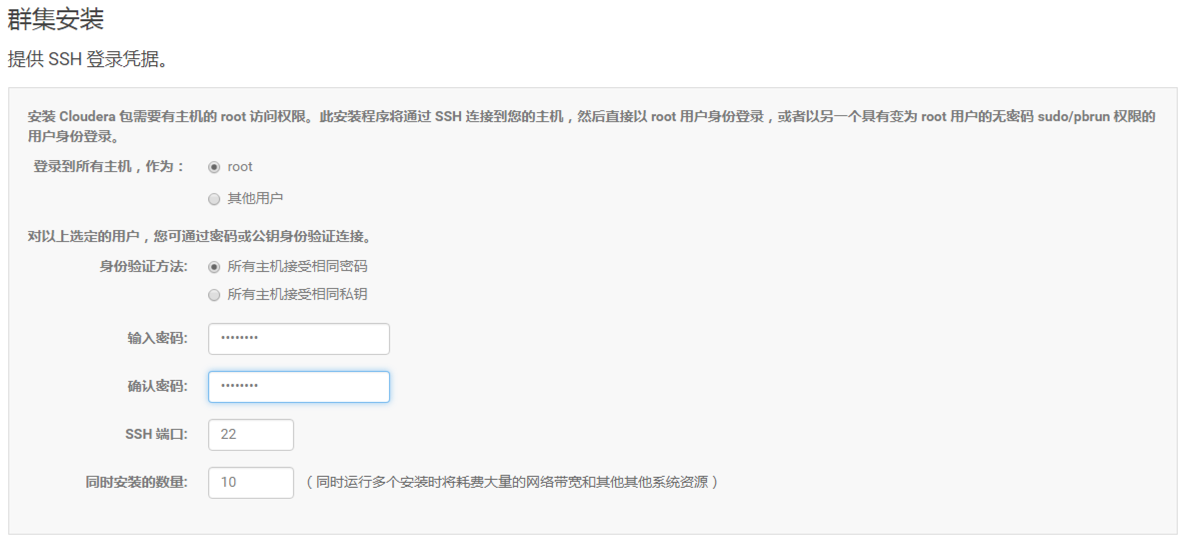Select the 其他用户 radio button
The height and width of the screenshot is (551, 1186).
214,198
